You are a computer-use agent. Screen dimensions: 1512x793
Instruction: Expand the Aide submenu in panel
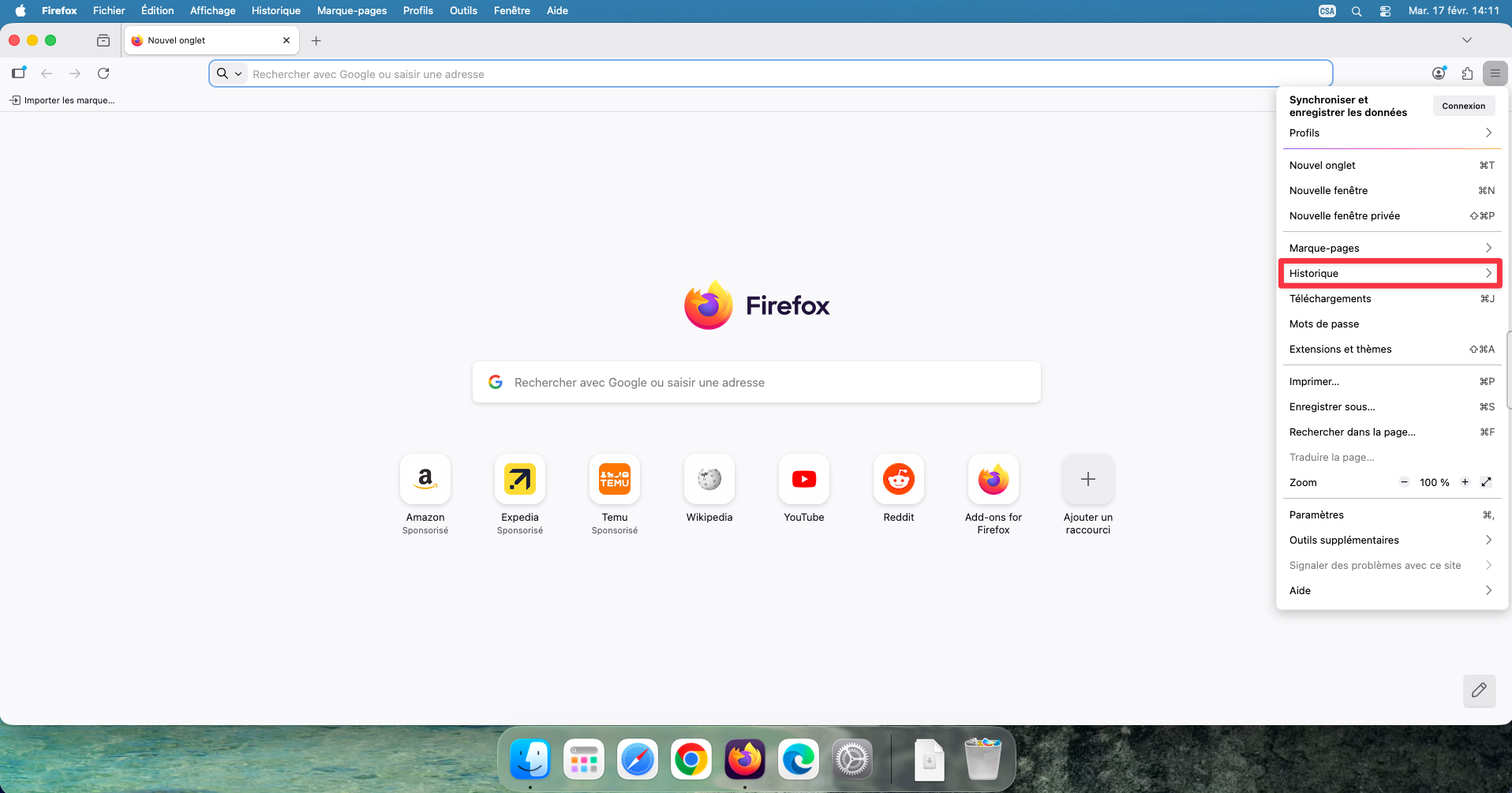1392,590
